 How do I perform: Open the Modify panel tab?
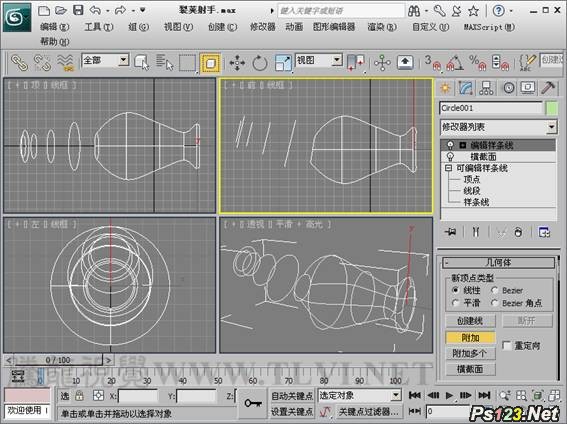(466, 88)
